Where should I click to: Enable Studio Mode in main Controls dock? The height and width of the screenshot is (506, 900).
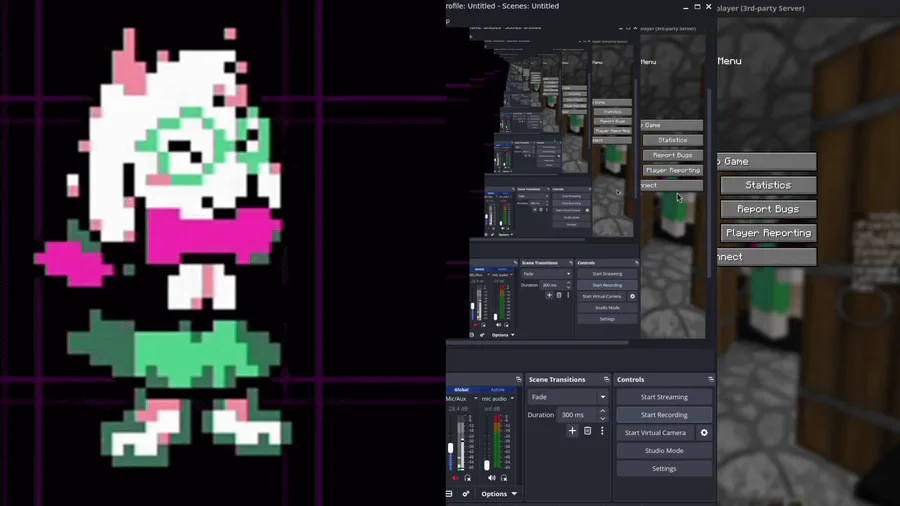coord(664,450)
